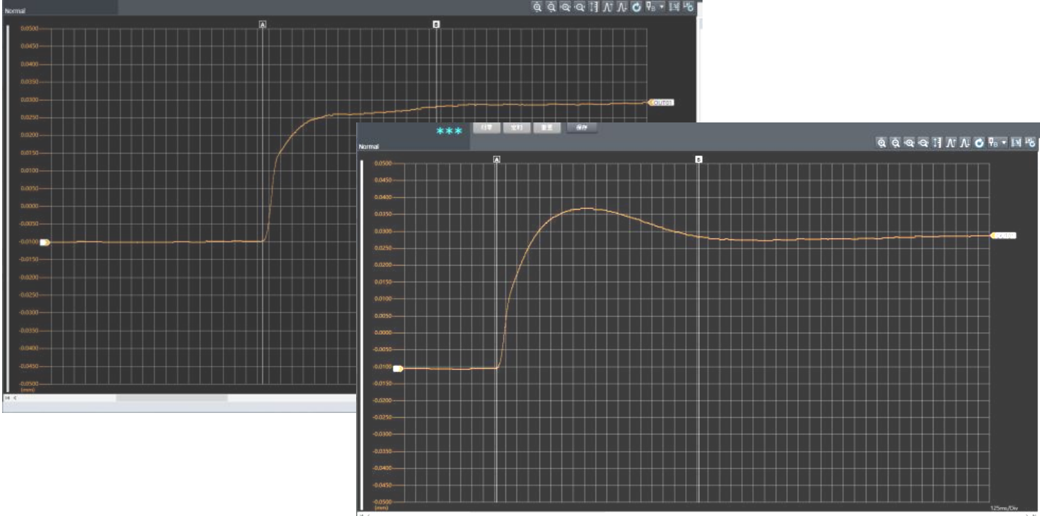Expand the cursor dropdown arrow in rear toolbar
Screen dimensions: 1040x516
pyautogui.click(x=662, y=6)
